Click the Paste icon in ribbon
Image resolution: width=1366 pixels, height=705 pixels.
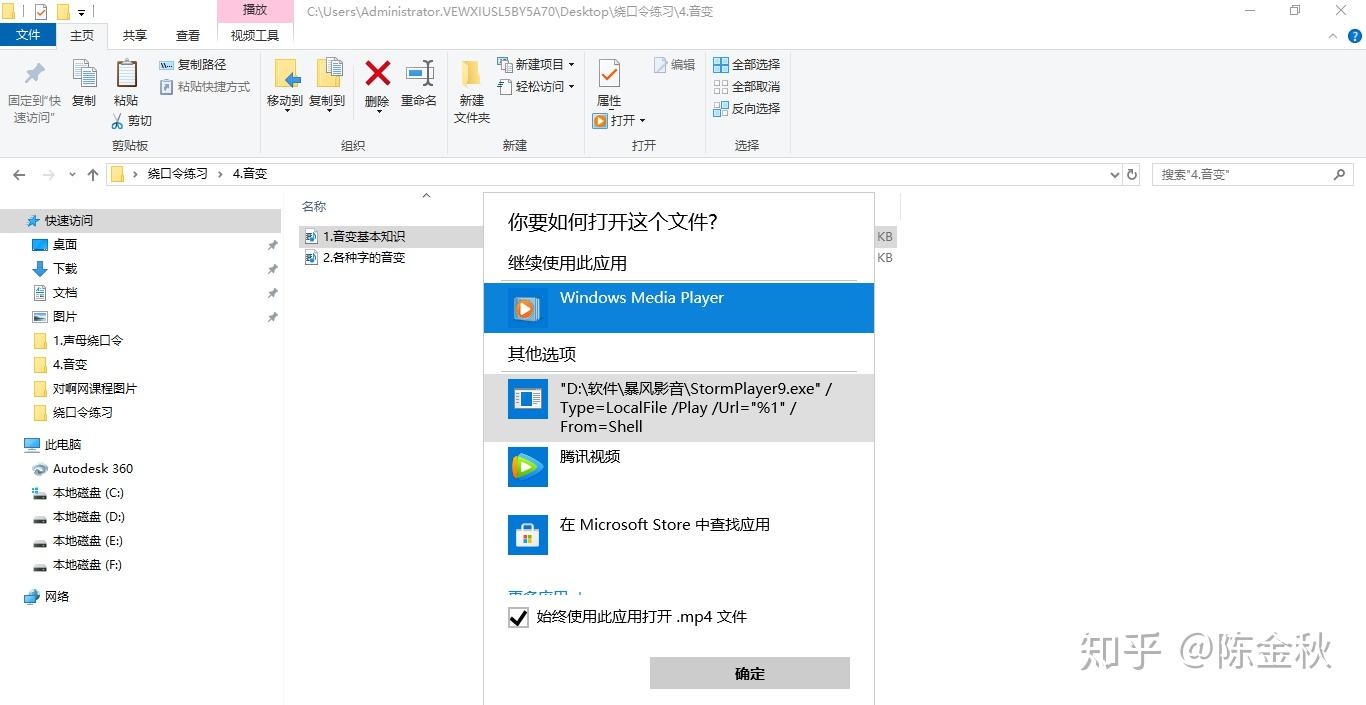pos(126,84)
